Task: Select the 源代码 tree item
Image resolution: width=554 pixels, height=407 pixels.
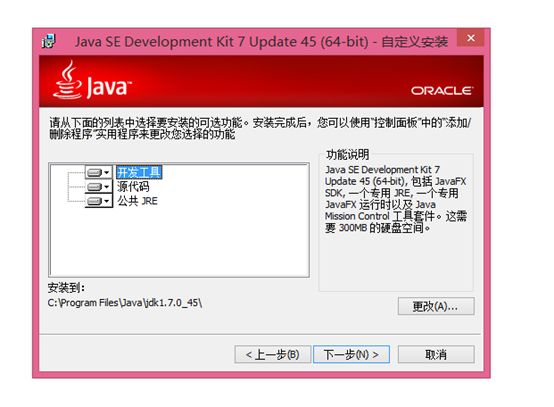Action: [133, 187]
